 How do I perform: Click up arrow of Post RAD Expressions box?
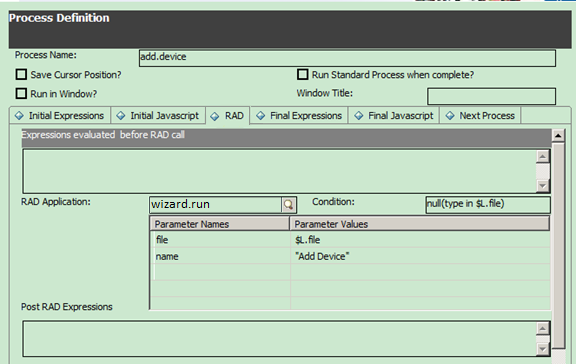[x=543, y=328]
